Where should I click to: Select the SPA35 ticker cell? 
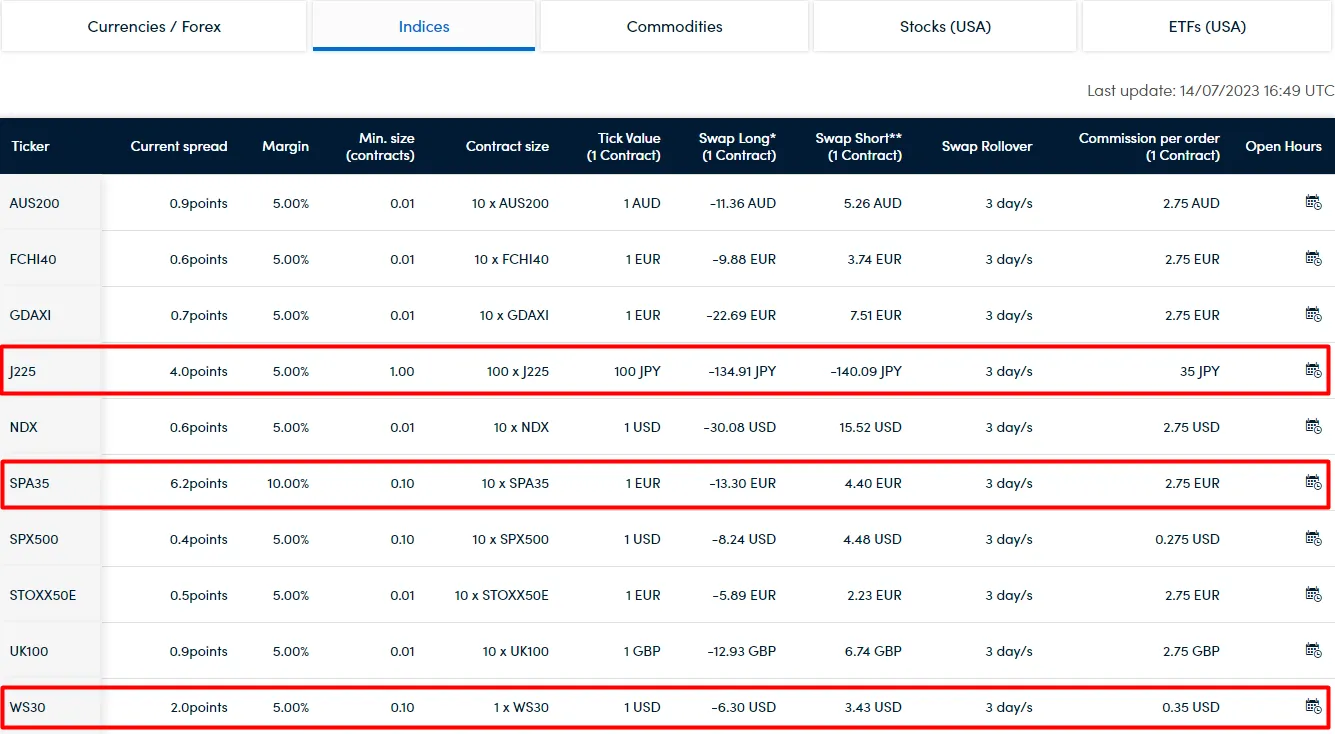pyautogui.click(x=51, y=483)
